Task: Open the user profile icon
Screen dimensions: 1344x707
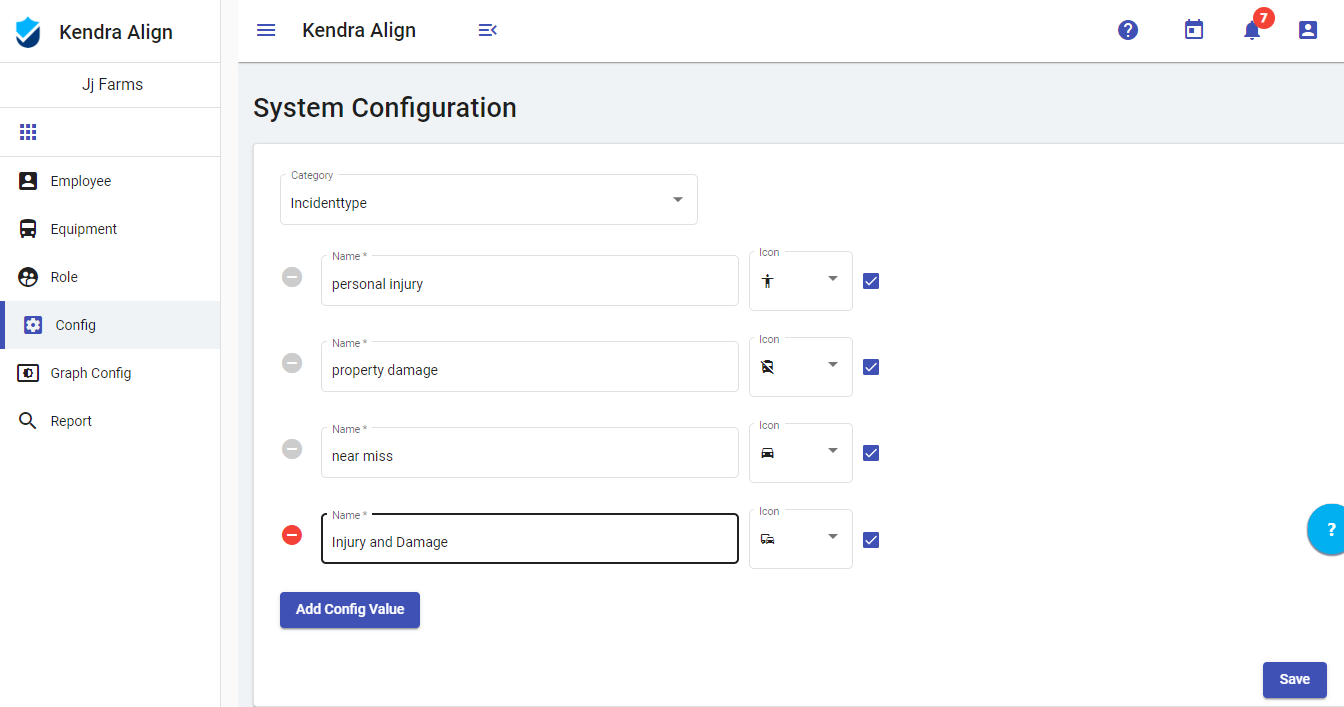Action: (1308, 30)
